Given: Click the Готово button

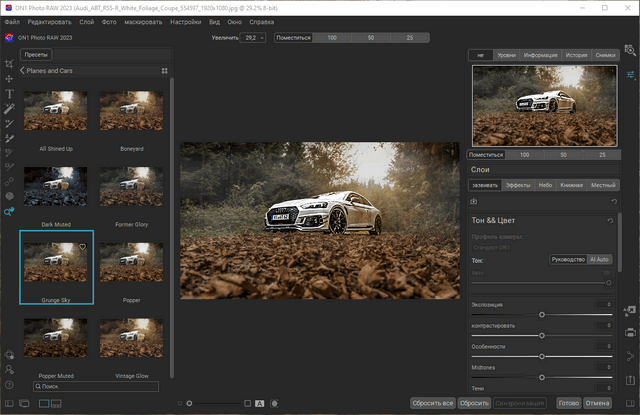Looking at the screenshot, I should point(569,403).
